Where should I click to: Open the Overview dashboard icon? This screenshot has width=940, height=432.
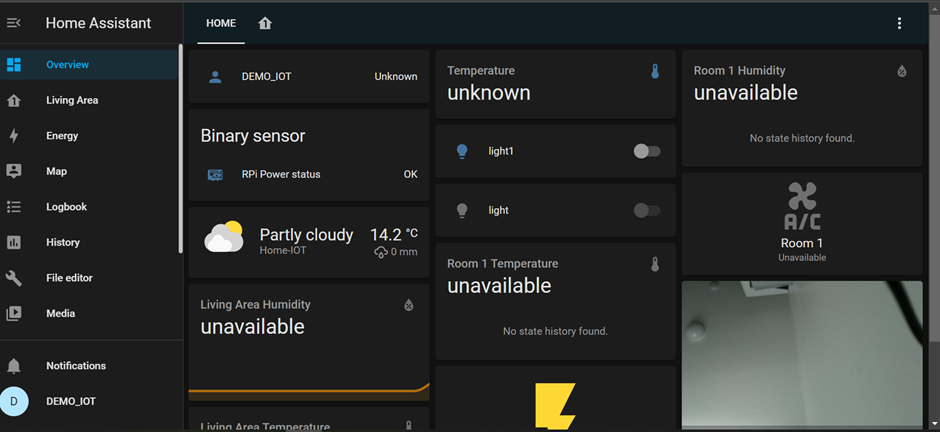click(x=13, y=65)
